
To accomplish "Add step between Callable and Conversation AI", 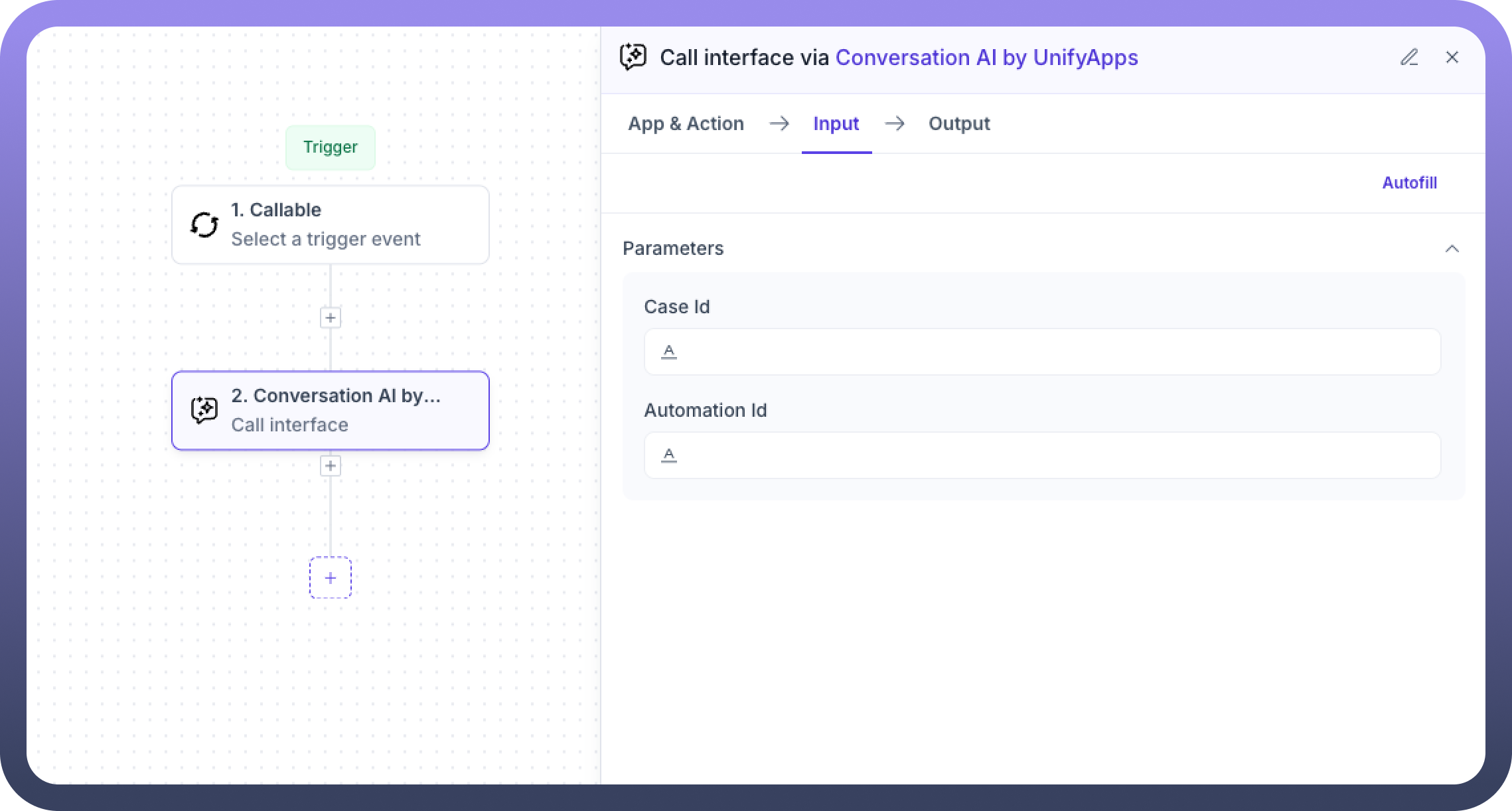I will pos(331,318).
